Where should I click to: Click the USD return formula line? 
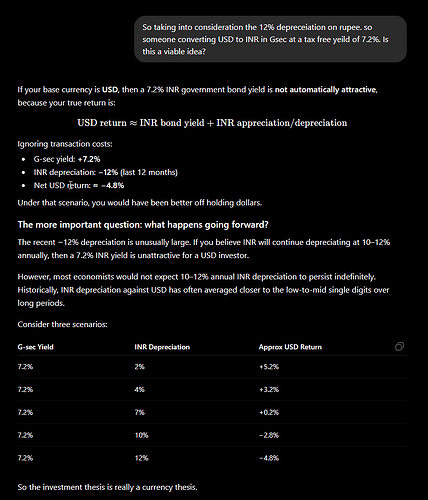[212, 123]
